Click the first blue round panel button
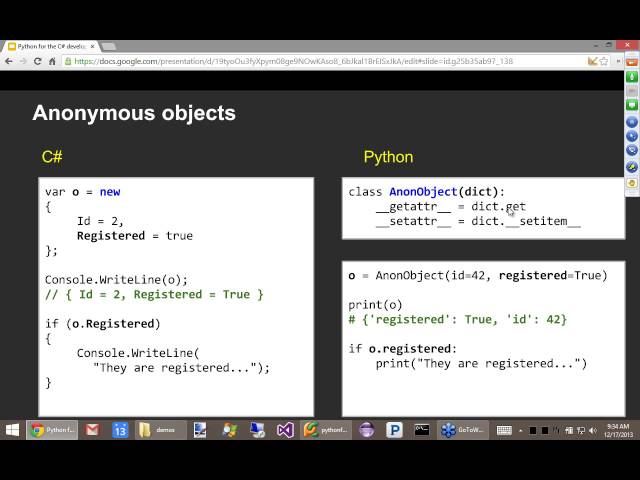 coord(632,122)
